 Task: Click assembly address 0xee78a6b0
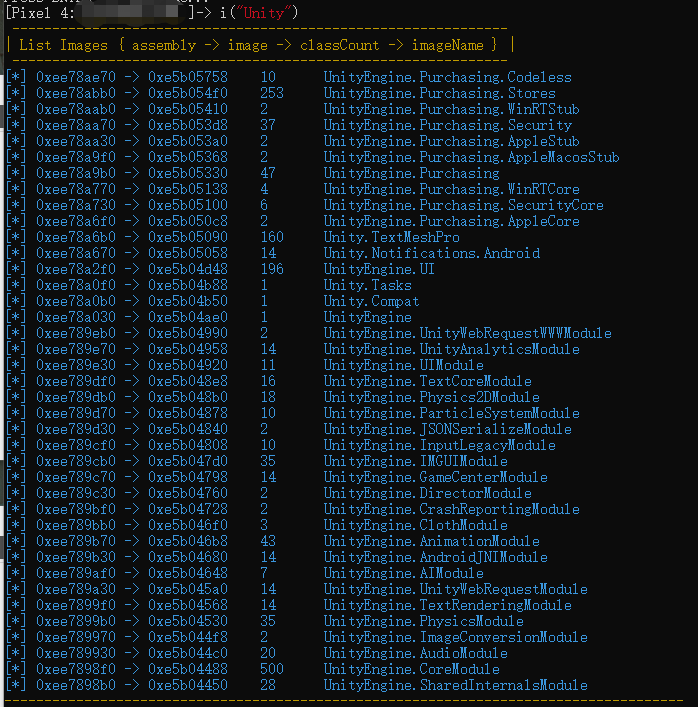click(76, 237)
